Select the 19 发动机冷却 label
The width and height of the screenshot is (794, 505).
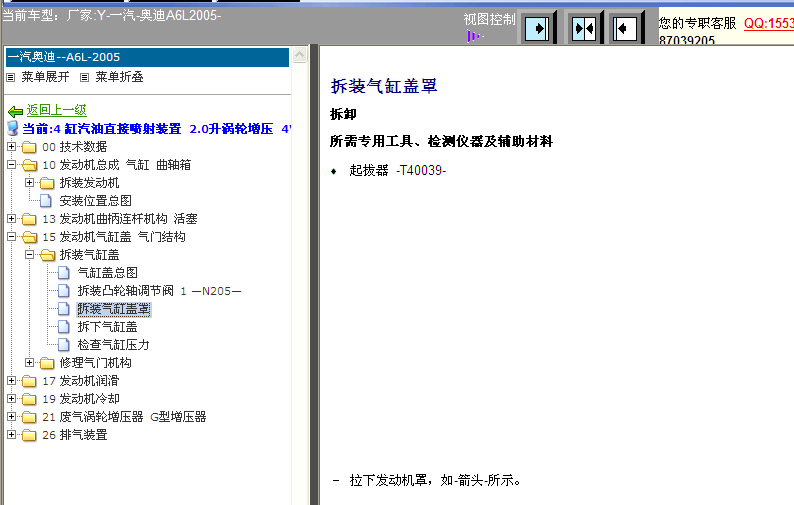click(81, 399)
